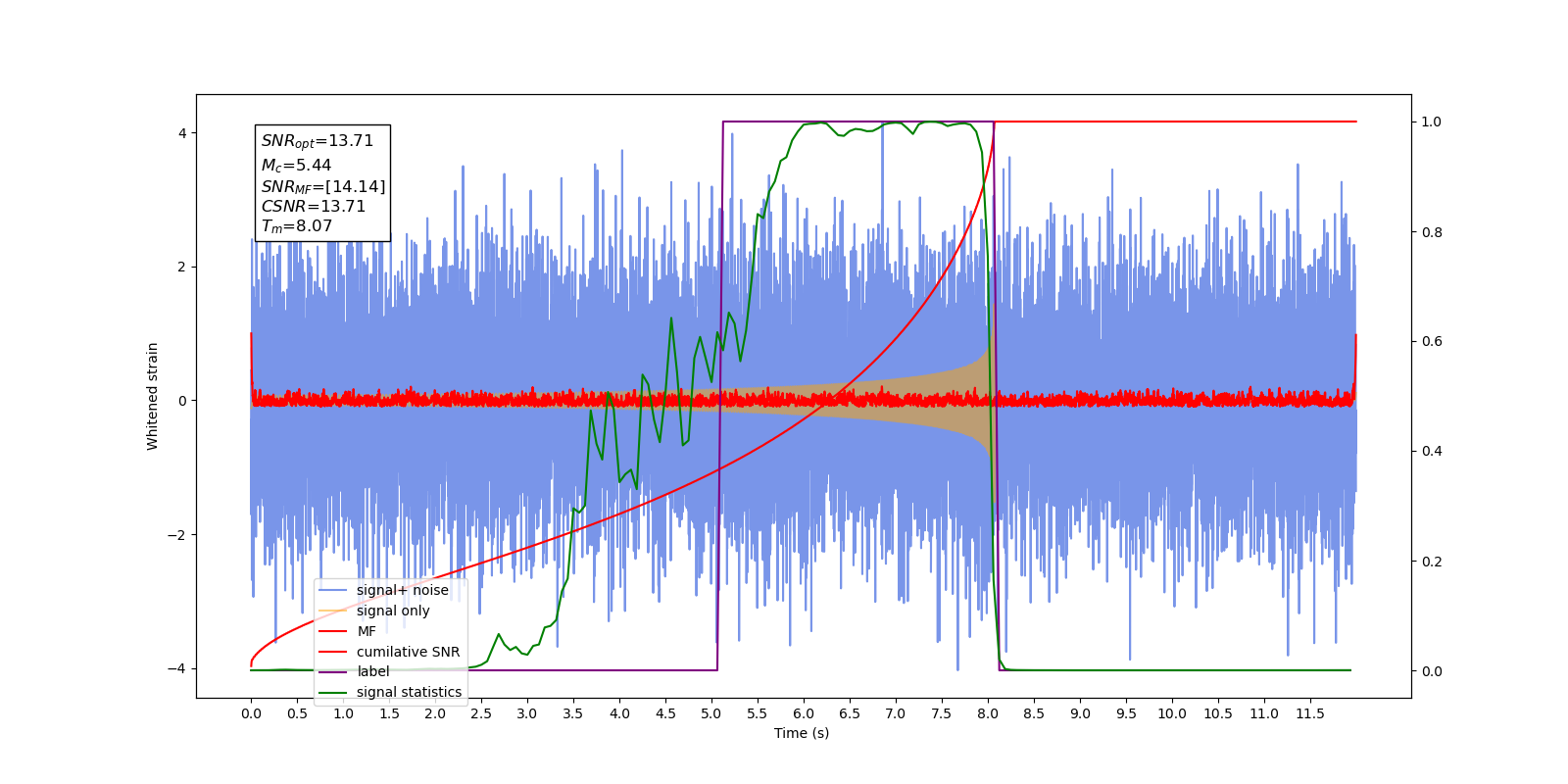1568x784 pixels.
Task: Click the right y-axis tick label 0.8
Action: coord(1431,232)
